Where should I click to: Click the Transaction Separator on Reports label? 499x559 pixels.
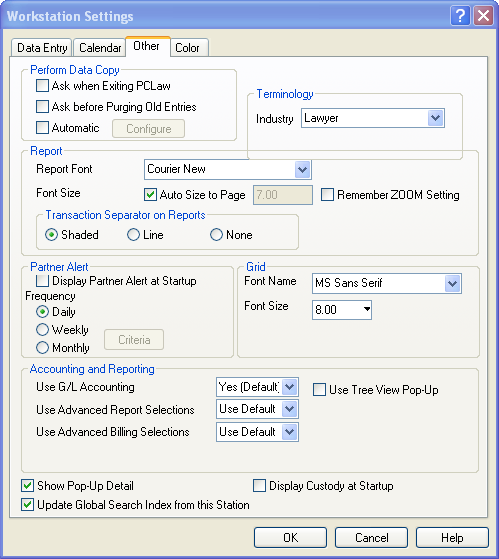[125, 215]
